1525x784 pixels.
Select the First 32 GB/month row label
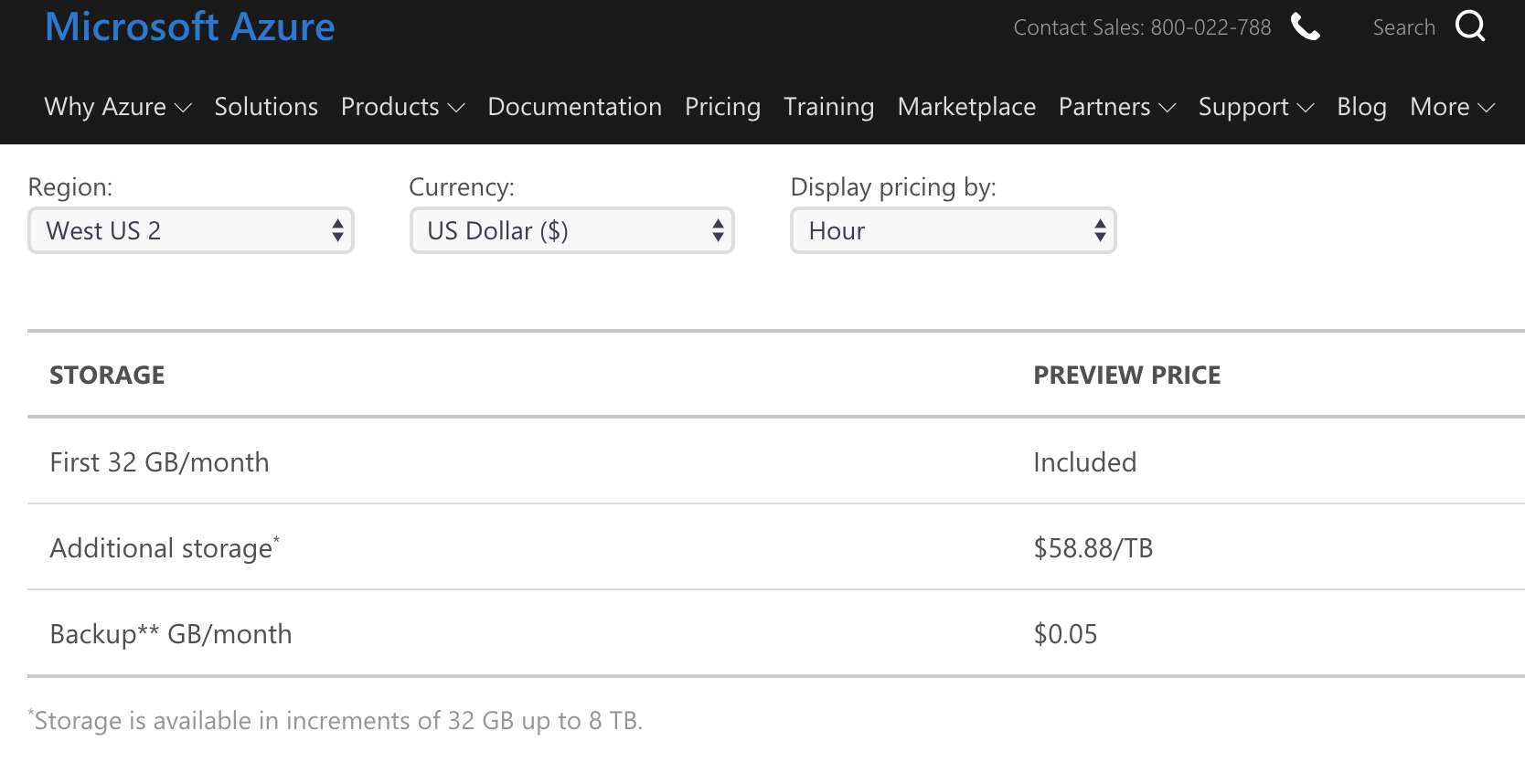tap(159, 461)
